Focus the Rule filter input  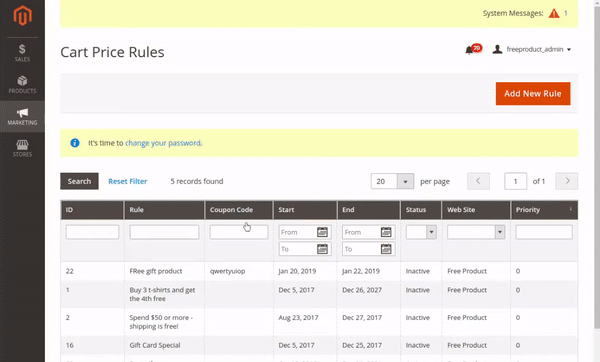[x=164, y=232]
